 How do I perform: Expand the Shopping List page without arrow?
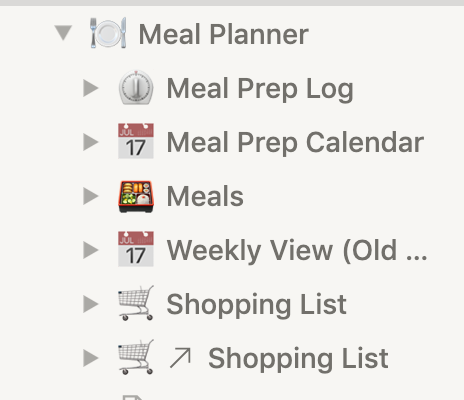91,304
